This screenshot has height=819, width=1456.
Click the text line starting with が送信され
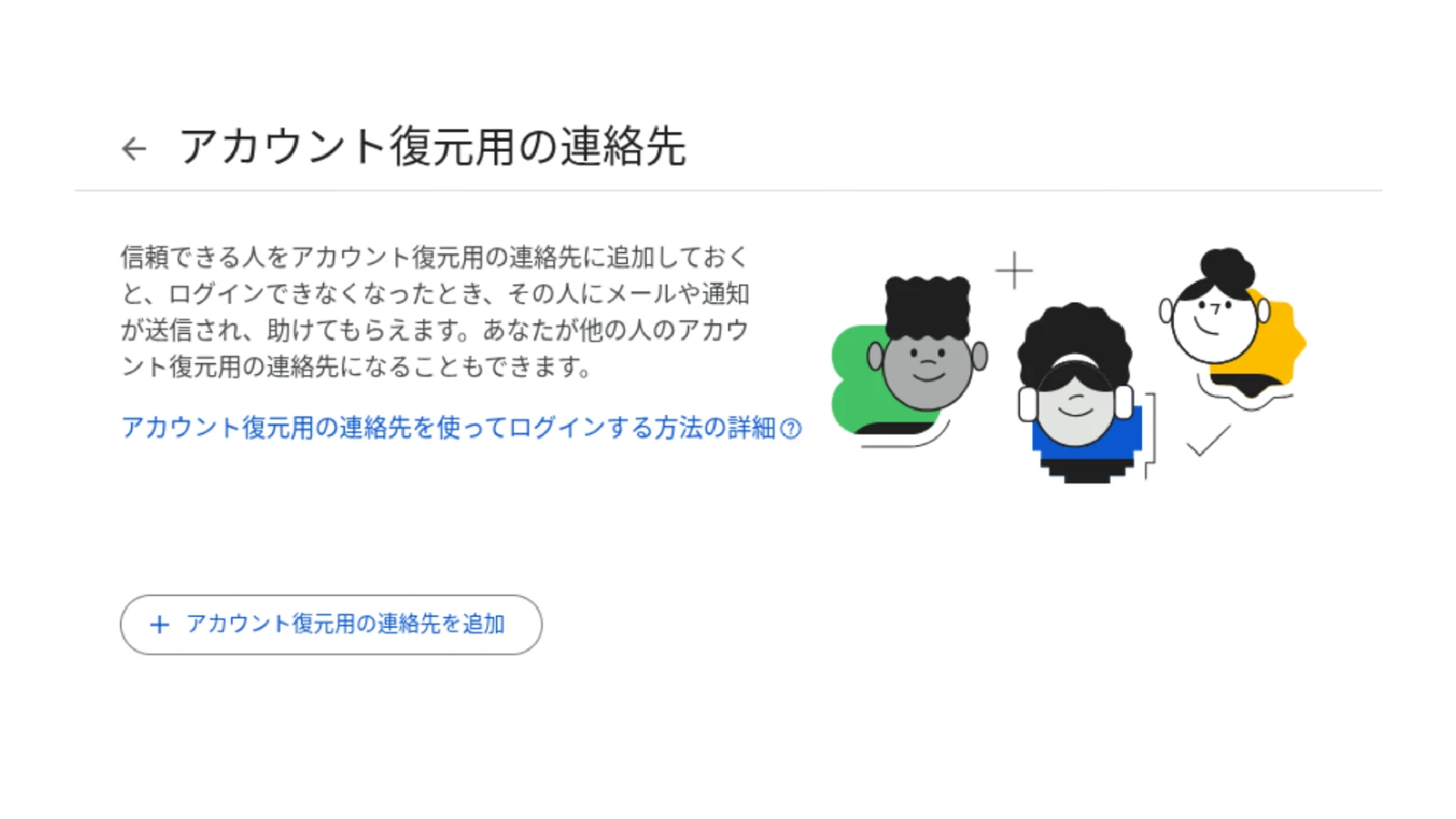pos(435,330)
